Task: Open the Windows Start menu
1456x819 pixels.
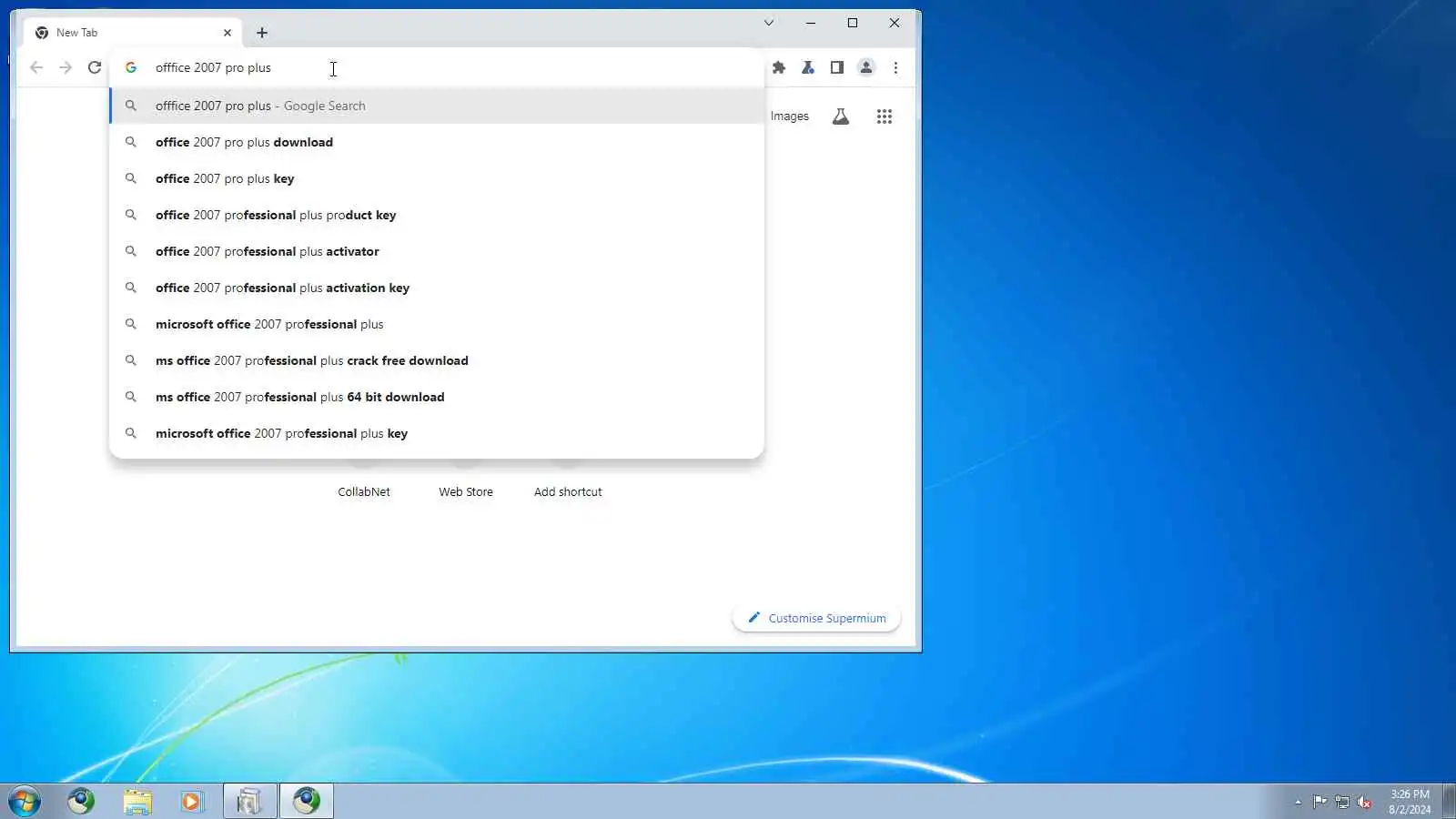Action: [x=25, y=801]
